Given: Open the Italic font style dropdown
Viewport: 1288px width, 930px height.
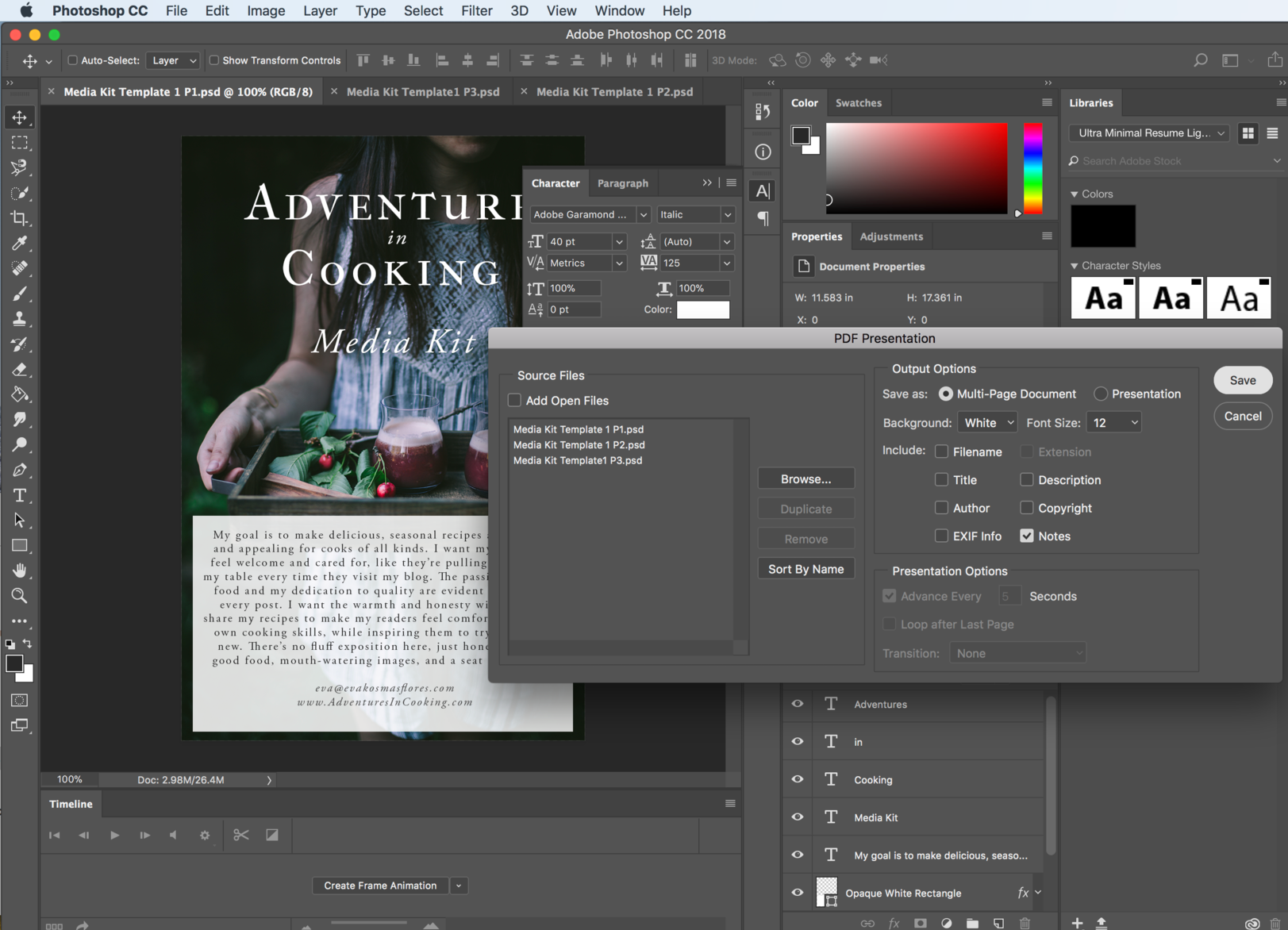Looking at the screenshot, I should click(x=695, y=215).
